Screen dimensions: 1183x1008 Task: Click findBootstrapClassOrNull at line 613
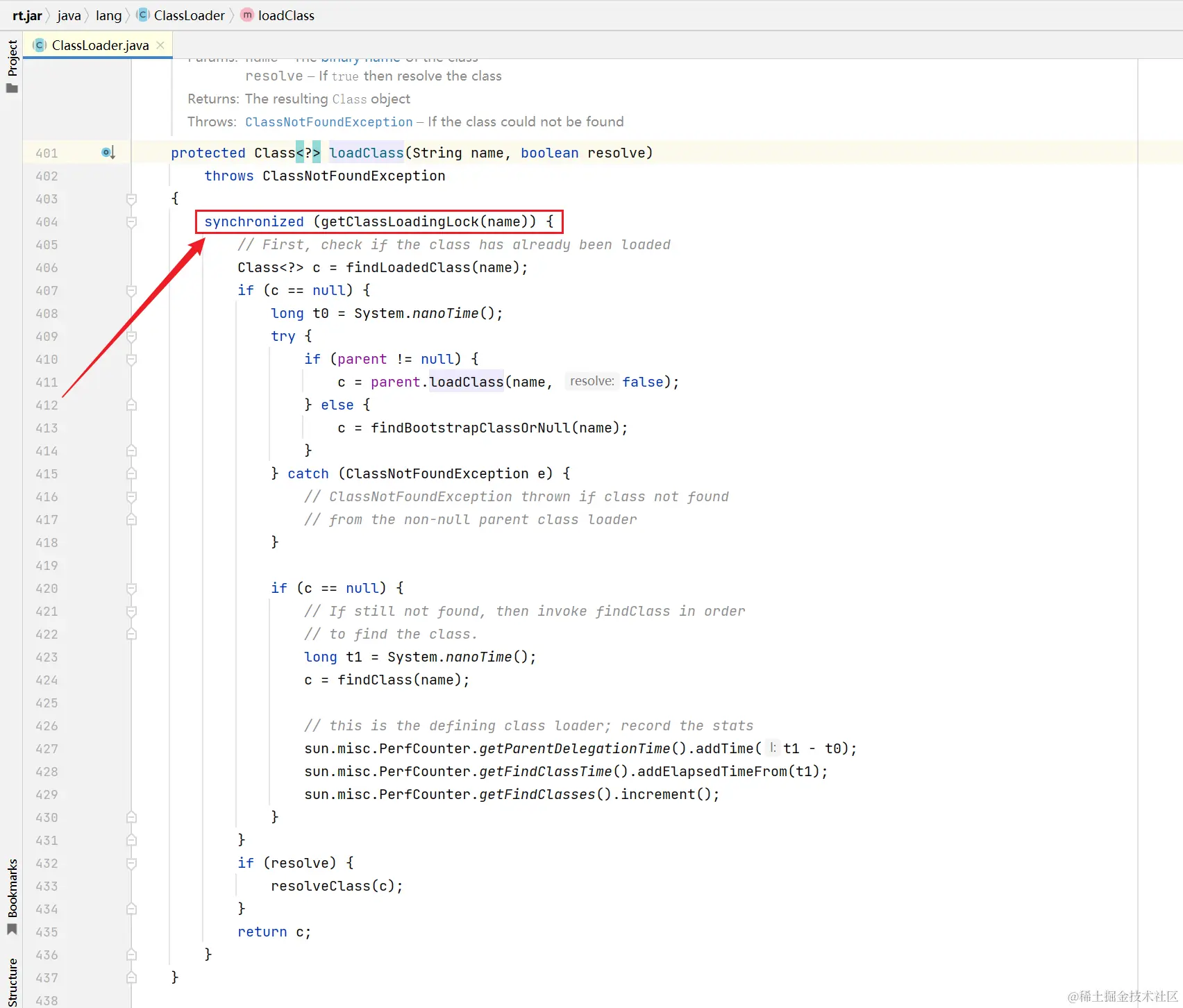pyautogui.click(x=471, y=428)
